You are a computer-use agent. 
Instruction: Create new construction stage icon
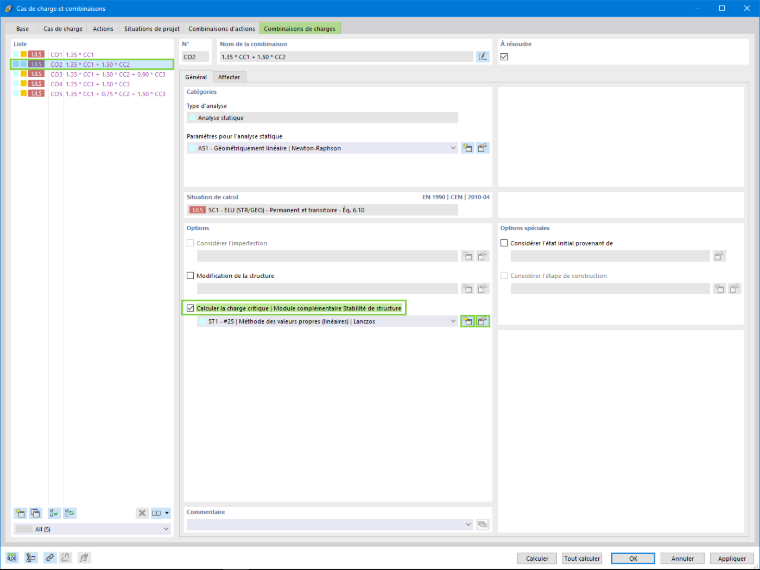(719, 289)
